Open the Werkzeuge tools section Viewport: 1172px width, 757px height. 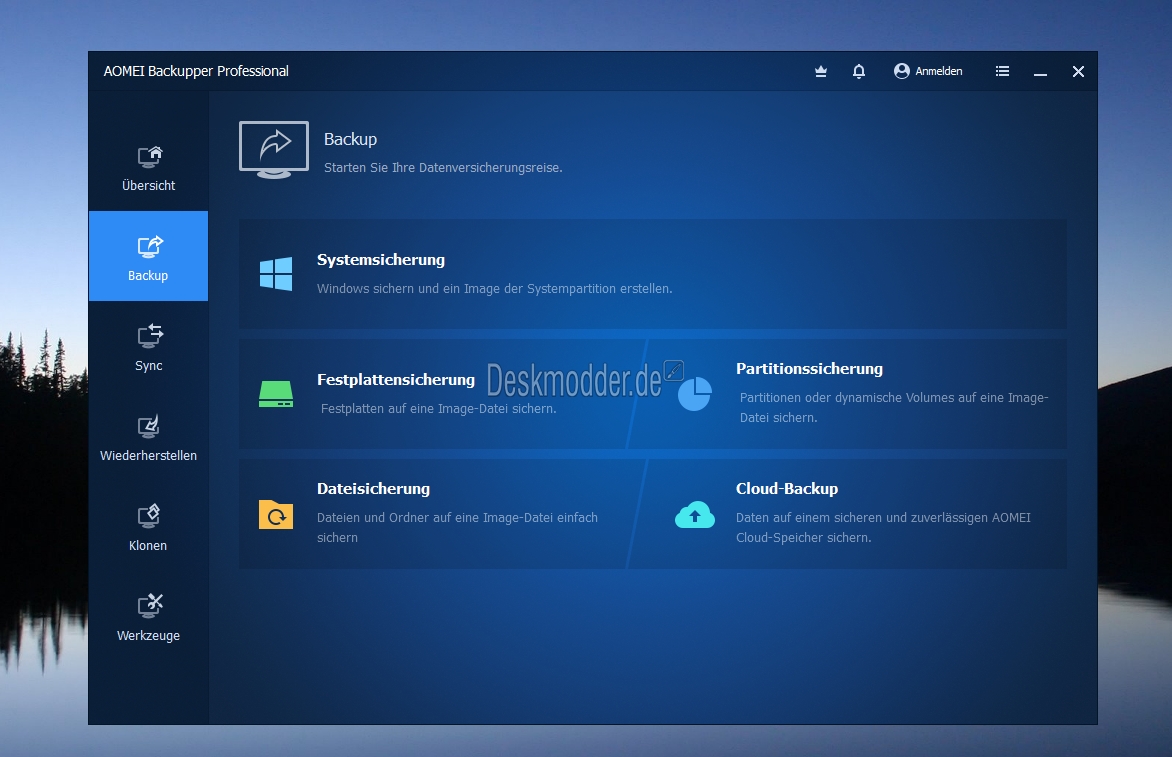(x=148, y=617)
